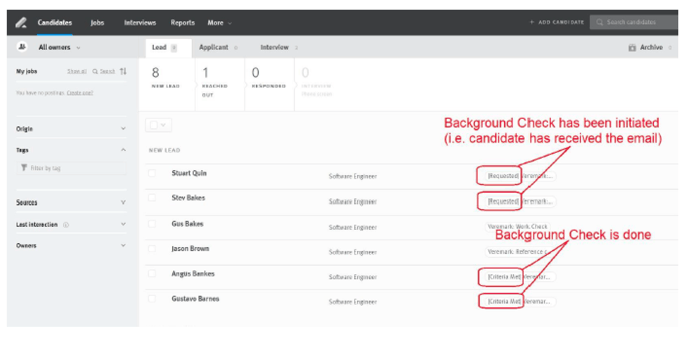Open the Interviews page
Image resolution: width=688 pixels, height=360 pixels.
(x=140, y=22)
